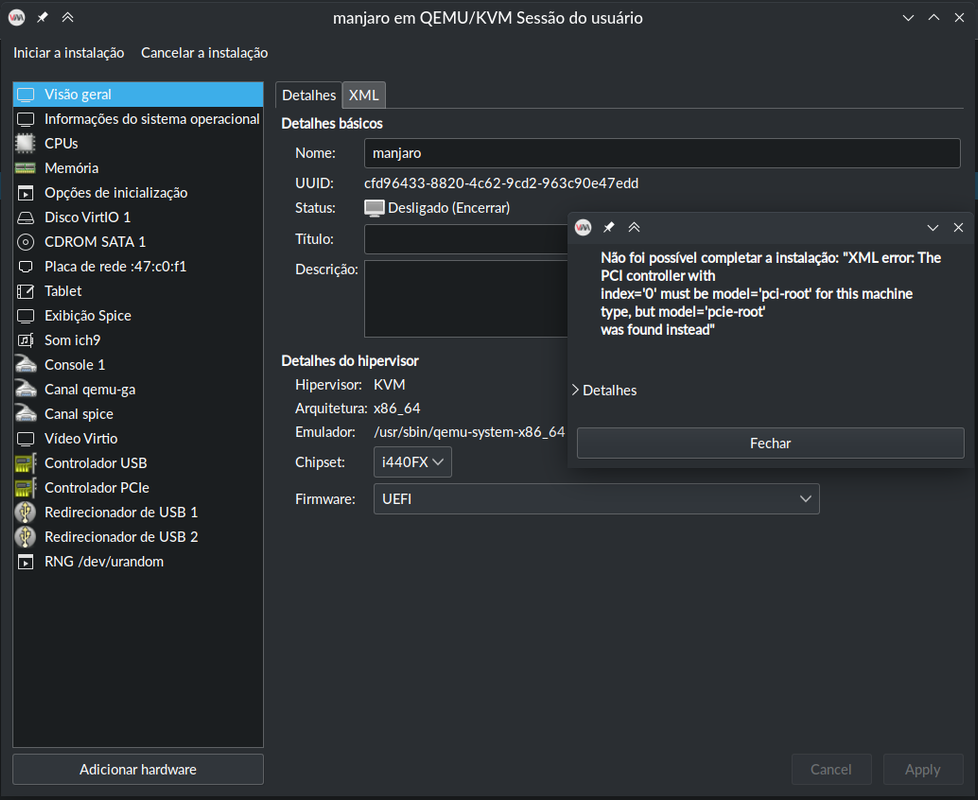Click the CPUs chip icon
978x800 pixels.
26,143
